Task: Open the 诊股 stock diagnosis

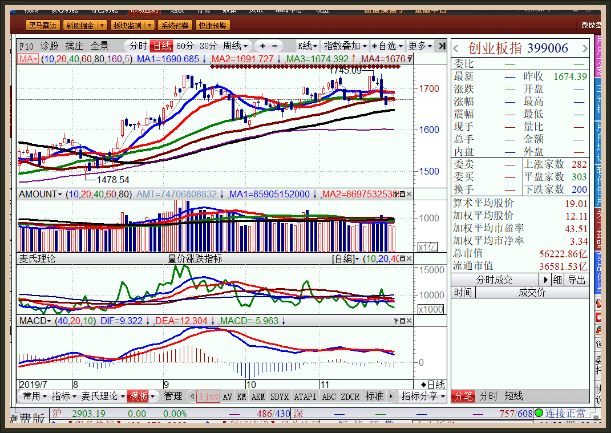Action: tap(50, 46)
